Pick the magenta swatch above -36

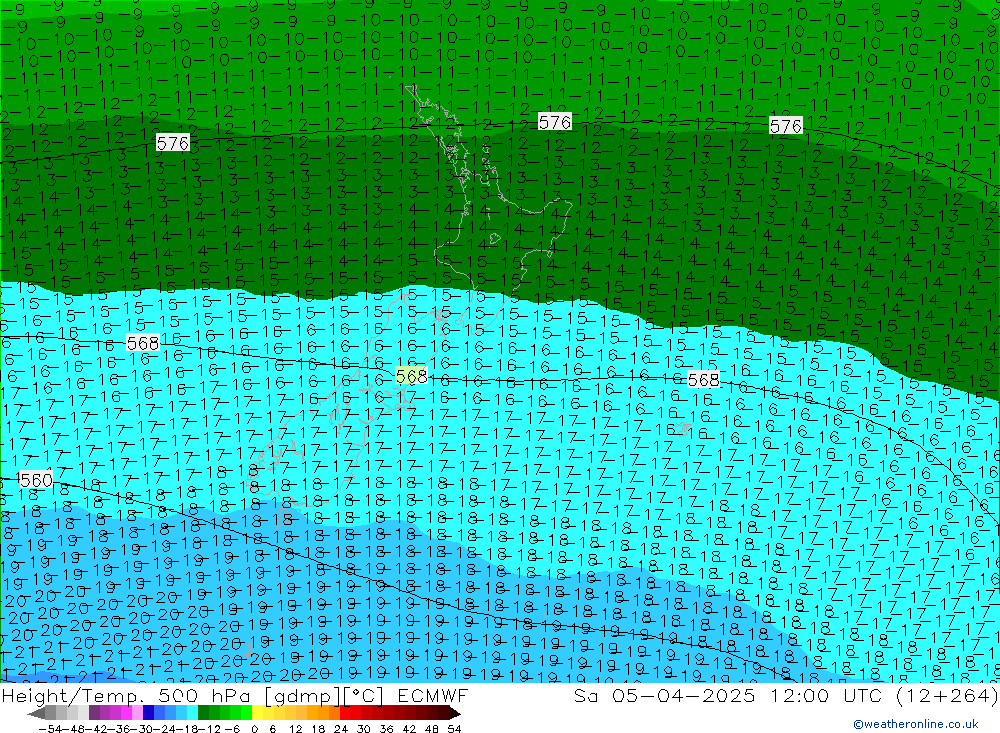pos(126,712)
